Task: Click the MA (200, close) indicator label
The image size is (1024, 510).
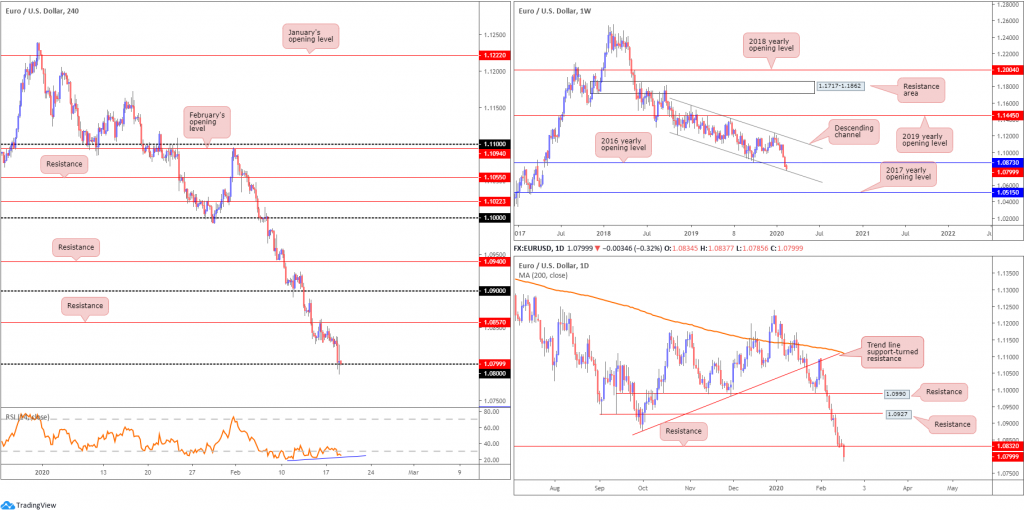Action: (544, 276)
